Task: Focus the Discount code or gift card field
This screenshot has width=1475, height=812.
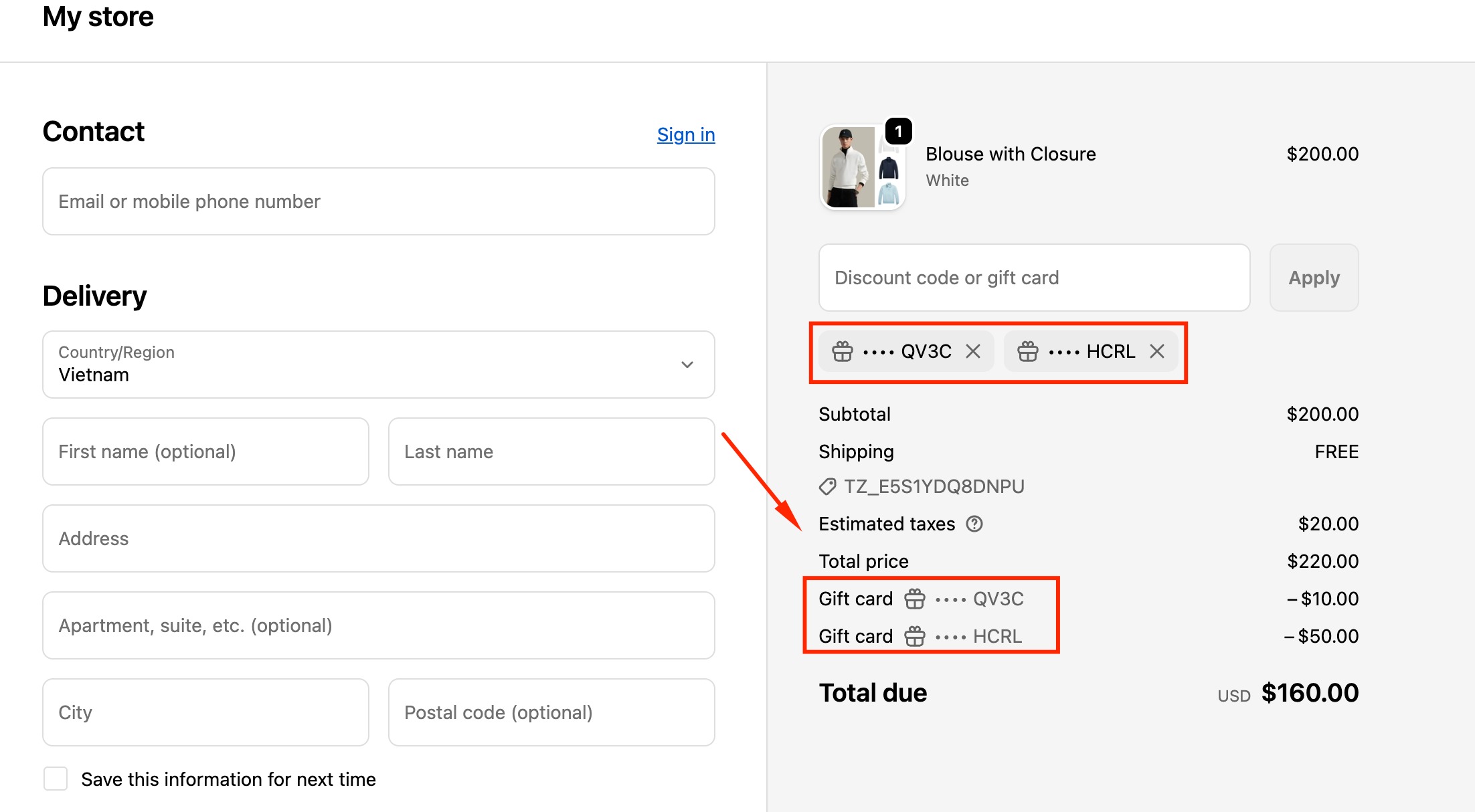Action: (x=1034, y=278)
